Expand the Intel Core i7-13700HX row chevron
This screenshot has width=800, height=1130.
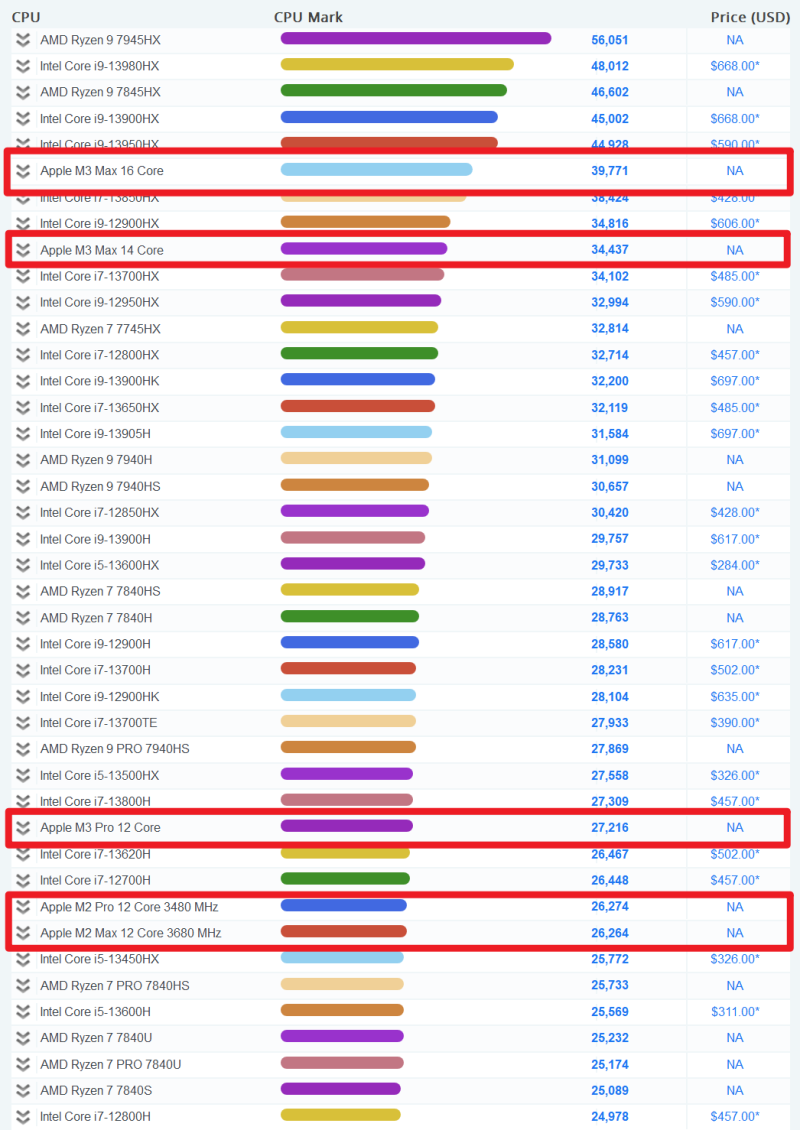23,276
